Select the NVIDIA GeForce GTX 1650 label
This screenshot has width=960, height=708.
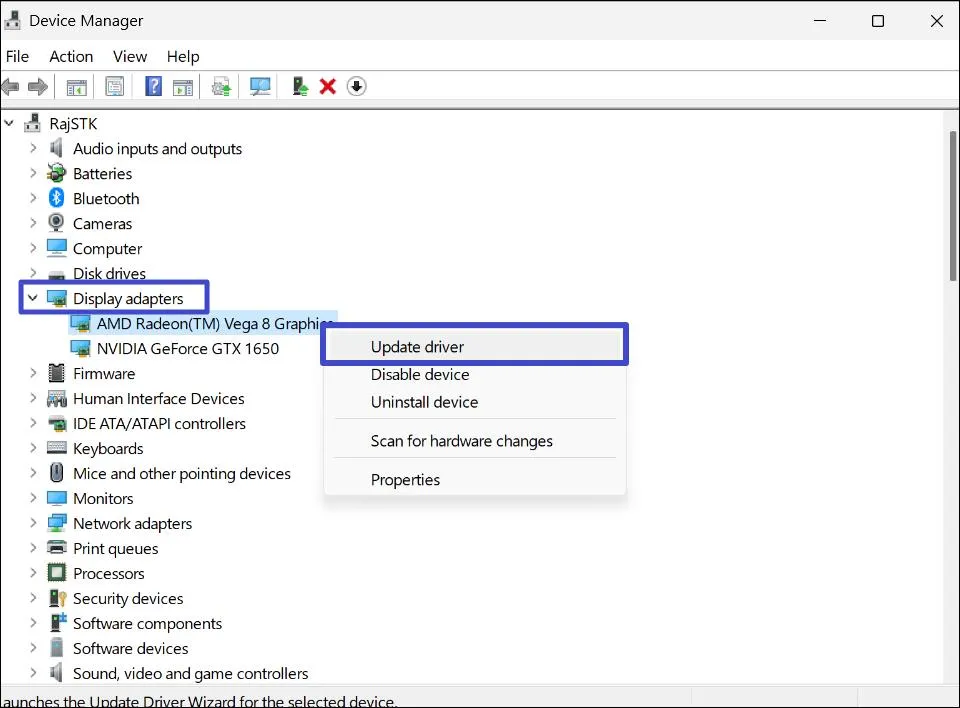pyautogui.click(x=187, y=348)
